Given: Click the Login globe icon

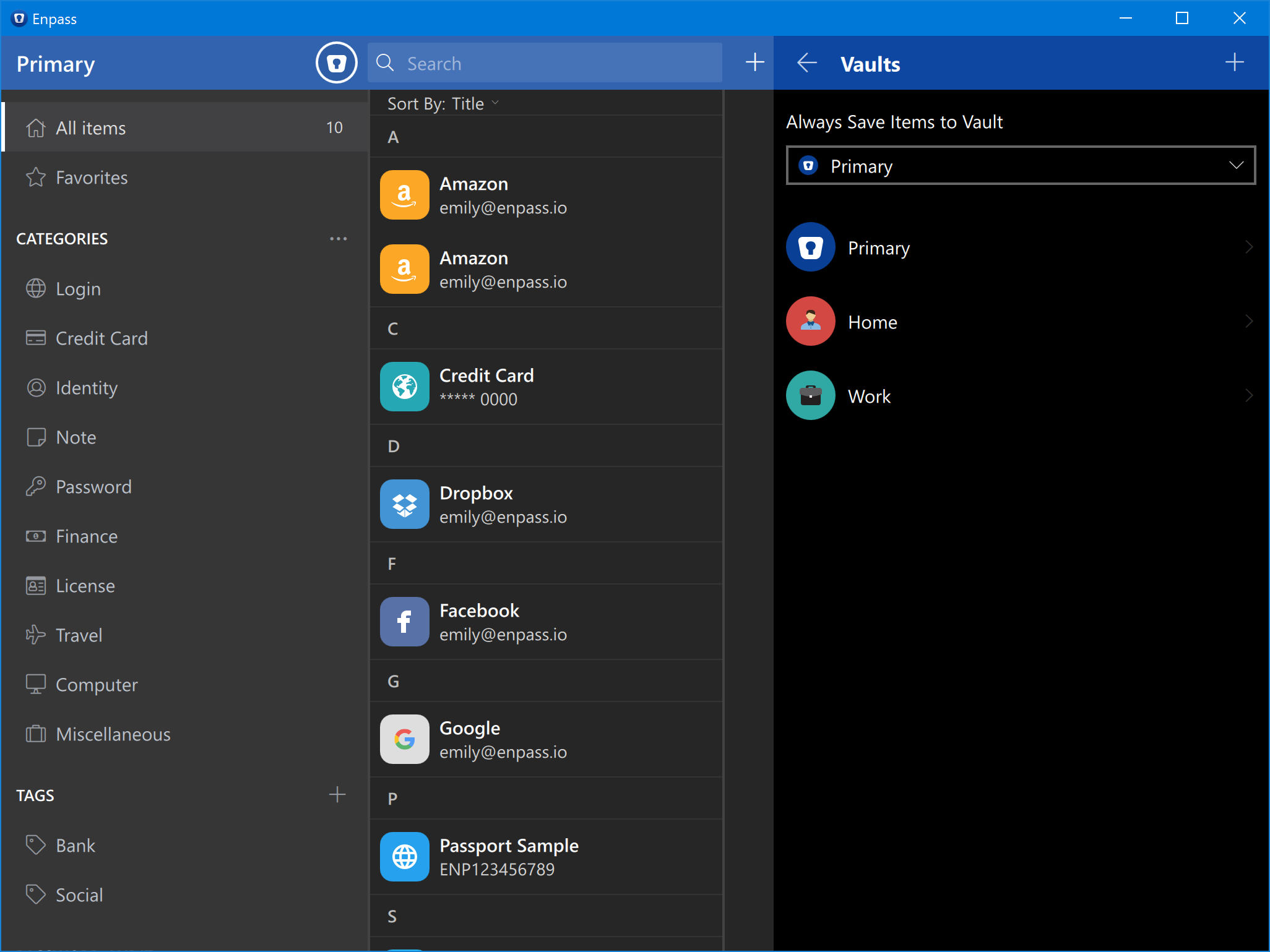Looking at the screenshot, I should [36, 288].
